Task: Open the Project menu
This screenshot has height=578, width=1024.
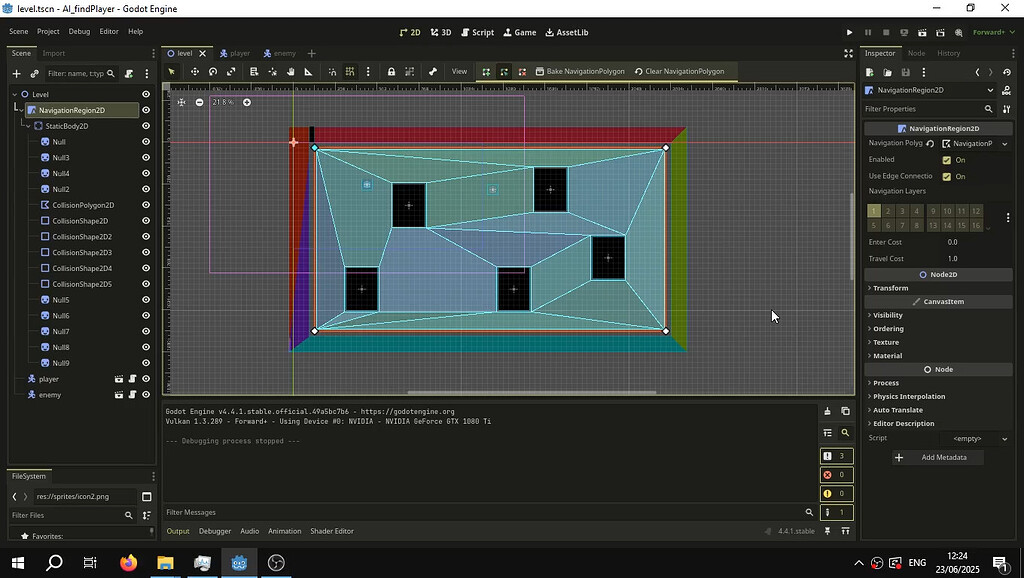Action: coord(48,31)
